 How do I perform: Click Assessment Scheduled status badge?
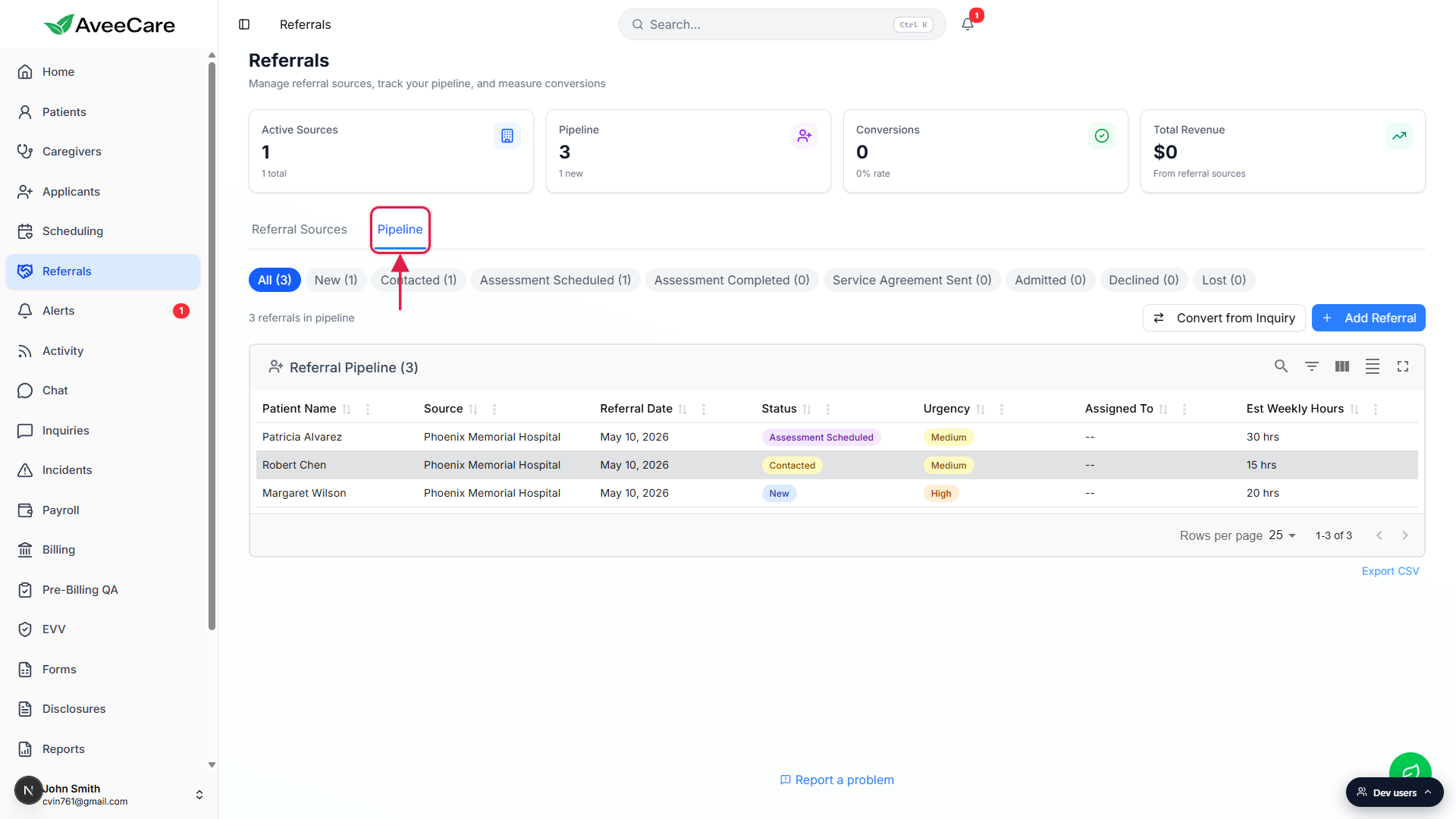click(821, 438)
